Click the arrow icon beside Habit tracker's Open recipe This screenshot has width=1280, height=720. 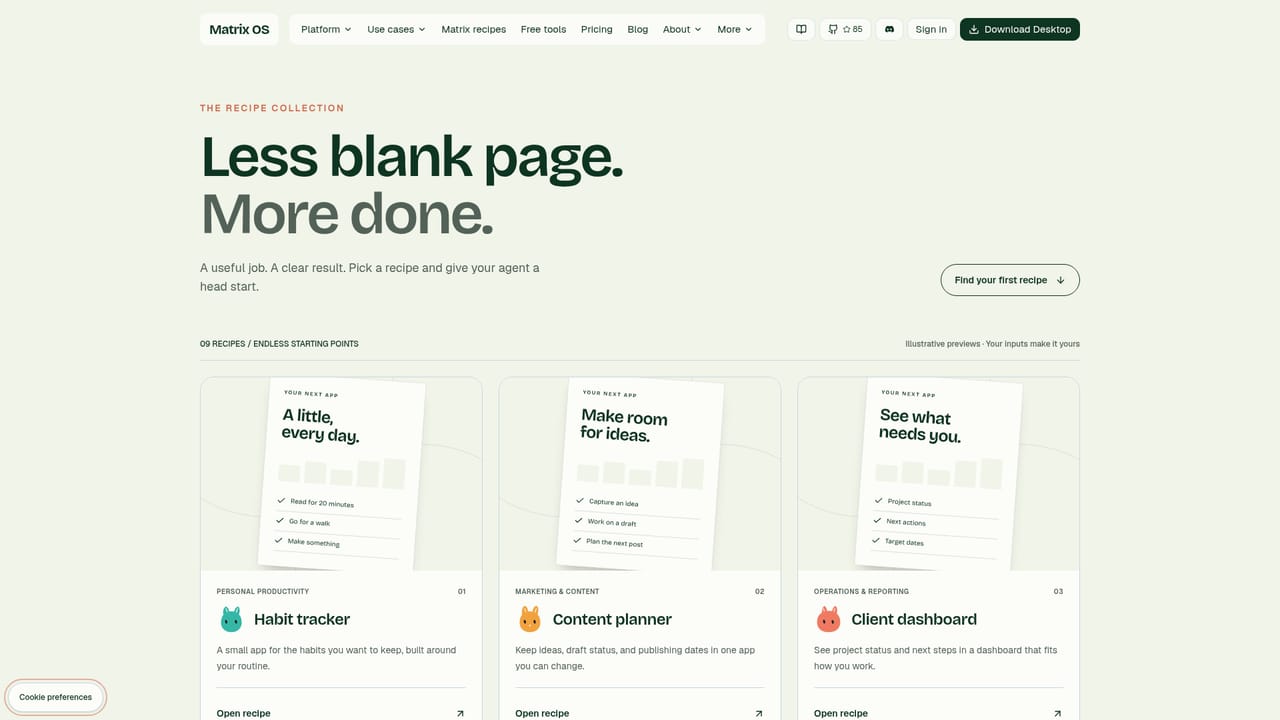tap(460, 713)
